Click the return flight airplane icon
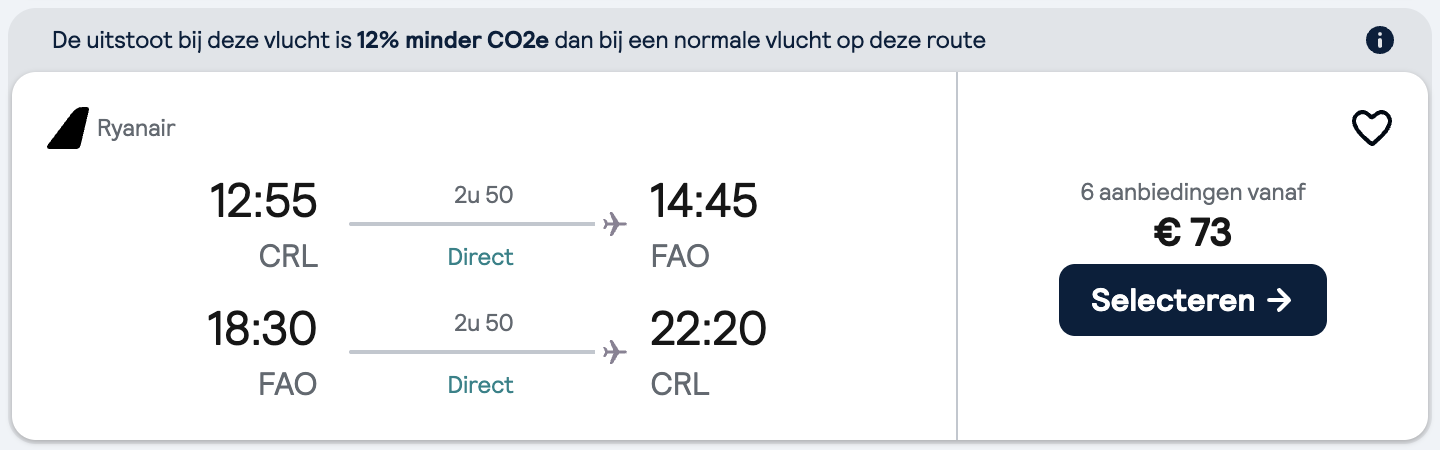 tap(615, 352)
